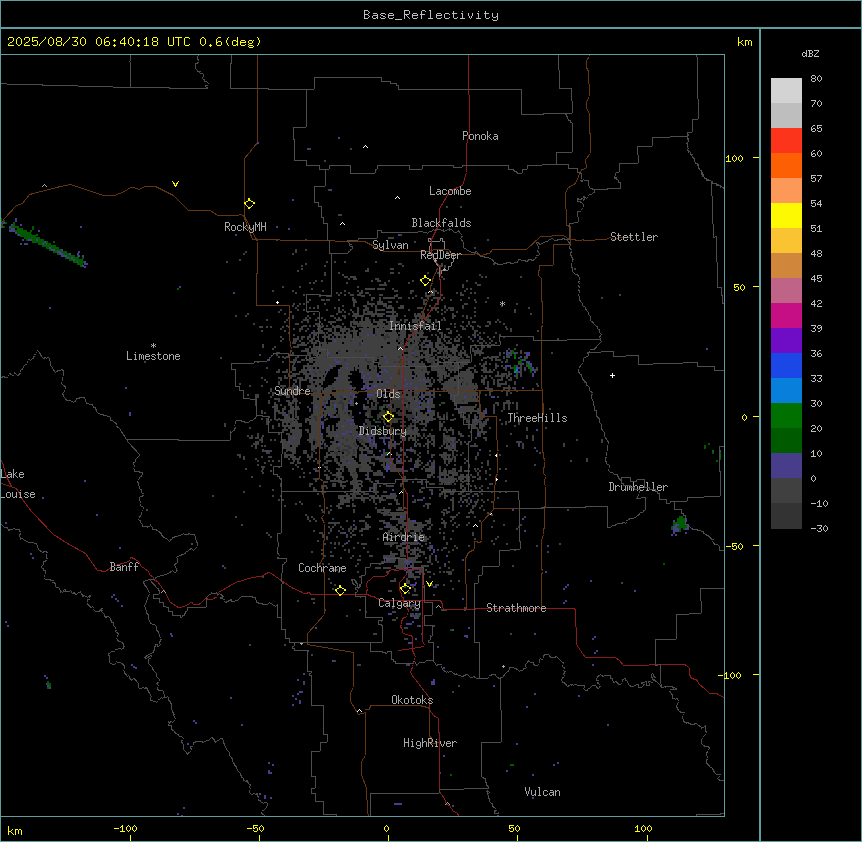This screenshot has height=842, width=862.
Task: Select the yellow diamond marker beside Cochrane
Action: click(340, 590)
